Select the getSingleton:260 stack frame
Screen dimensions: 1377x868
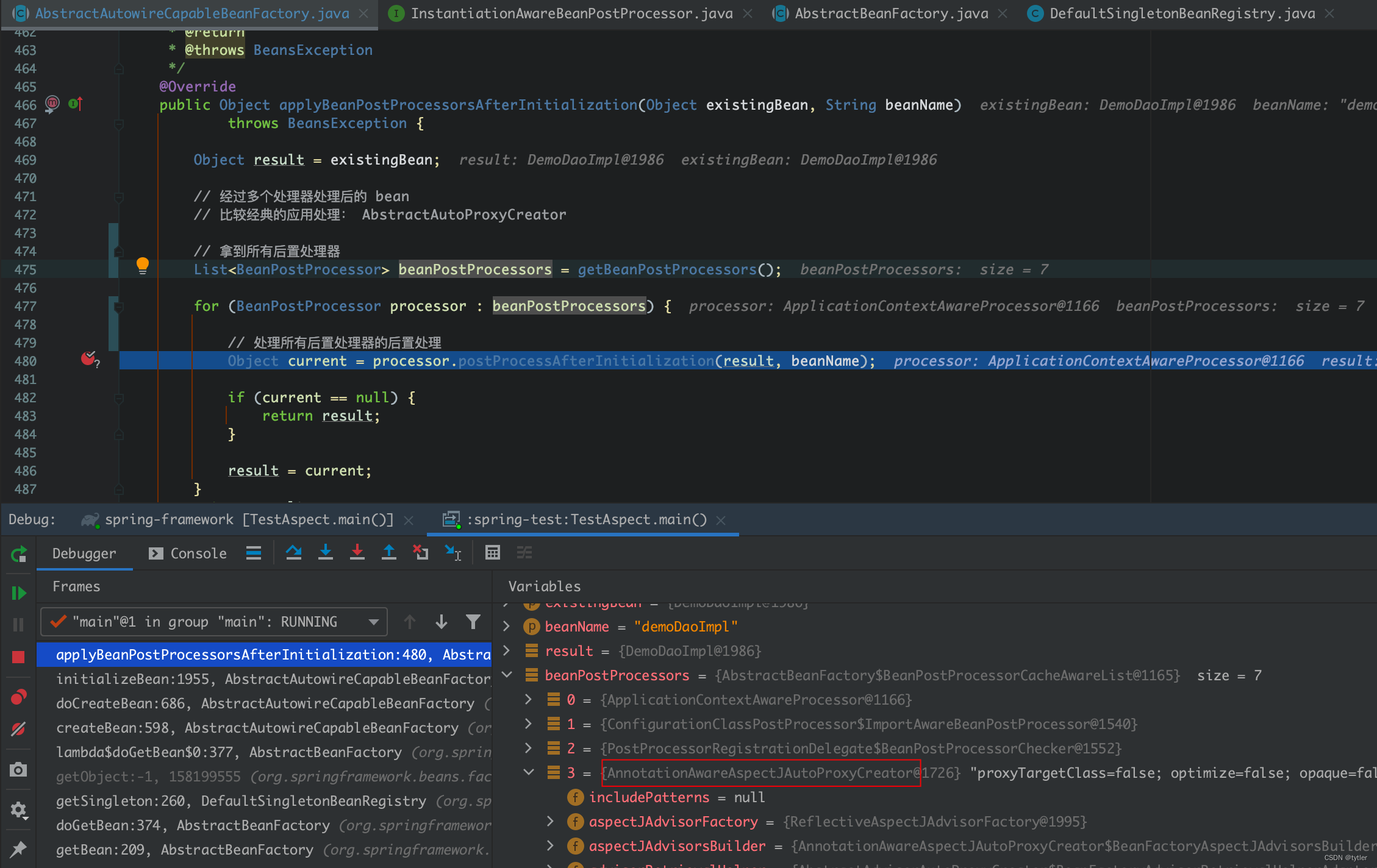(x=264, y=801)
